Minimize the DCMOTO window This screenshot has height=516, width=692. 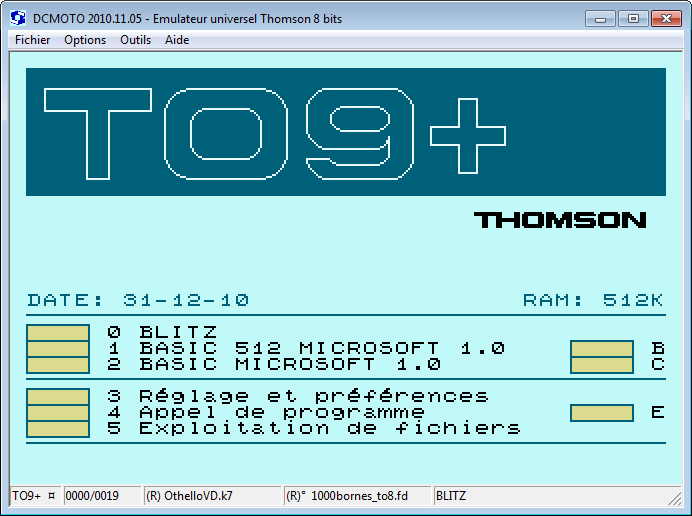pyautogui.click(x=600, y=19)
